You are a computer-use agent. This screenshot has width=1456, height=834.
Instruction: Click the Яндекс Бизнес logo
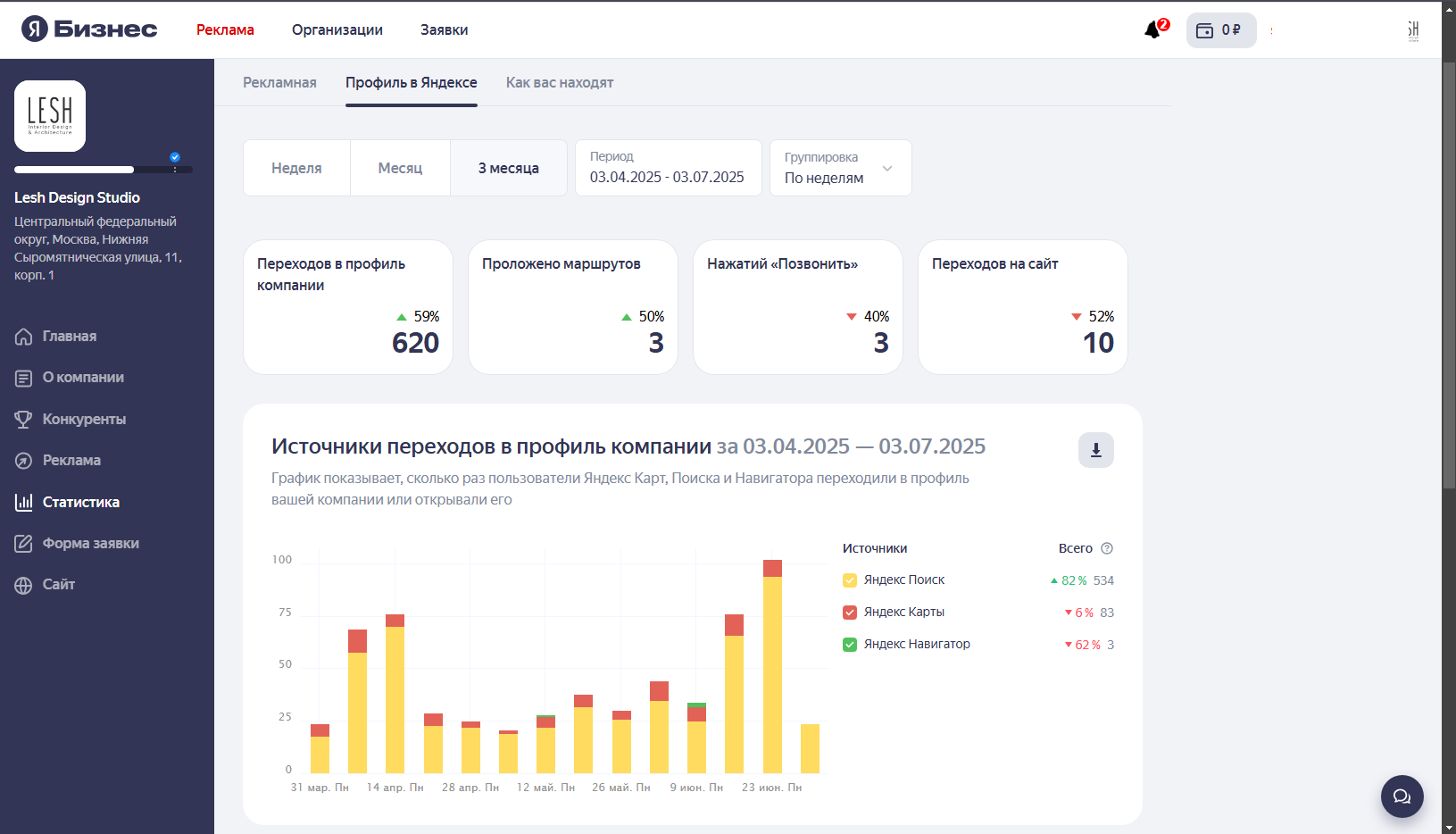tap(89, 29)
